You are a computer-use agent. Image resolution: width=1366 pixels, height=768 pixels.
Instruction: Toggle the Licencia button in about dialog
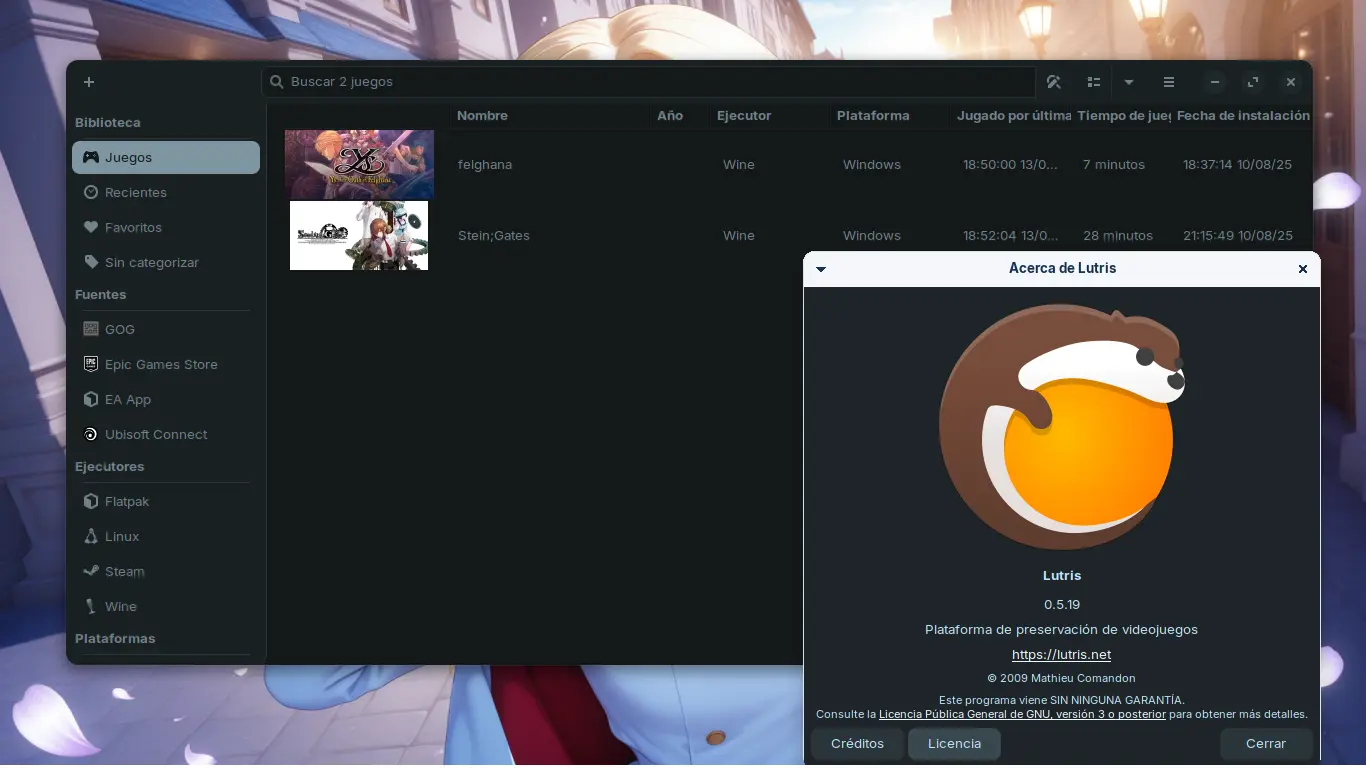(954, 744)
